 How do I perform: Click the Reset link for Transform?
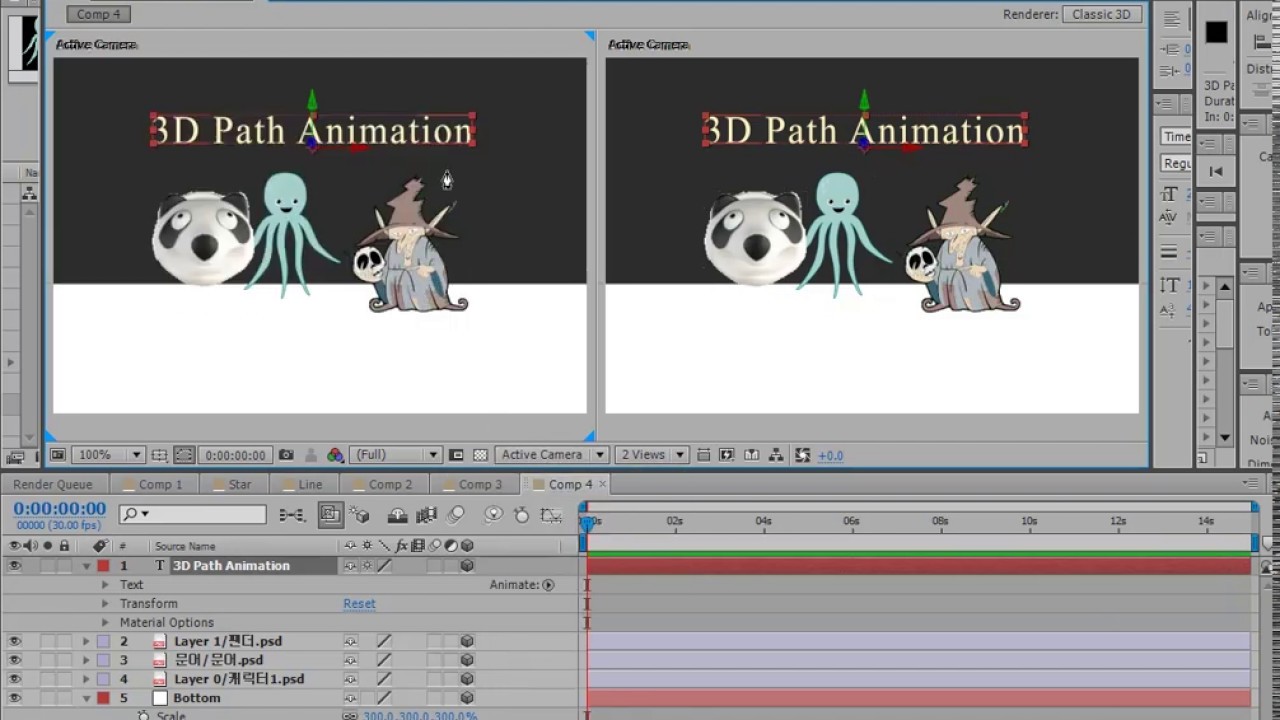(x=359, y=604)
